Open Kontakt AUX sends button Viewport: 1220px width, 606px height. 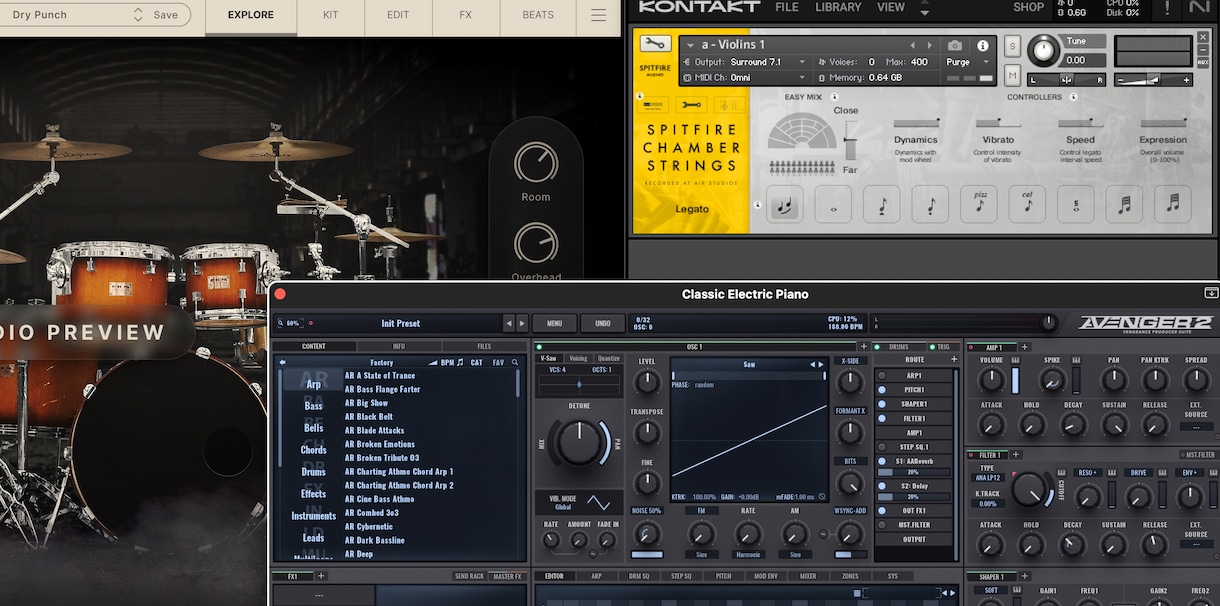tap(1203, 61)
